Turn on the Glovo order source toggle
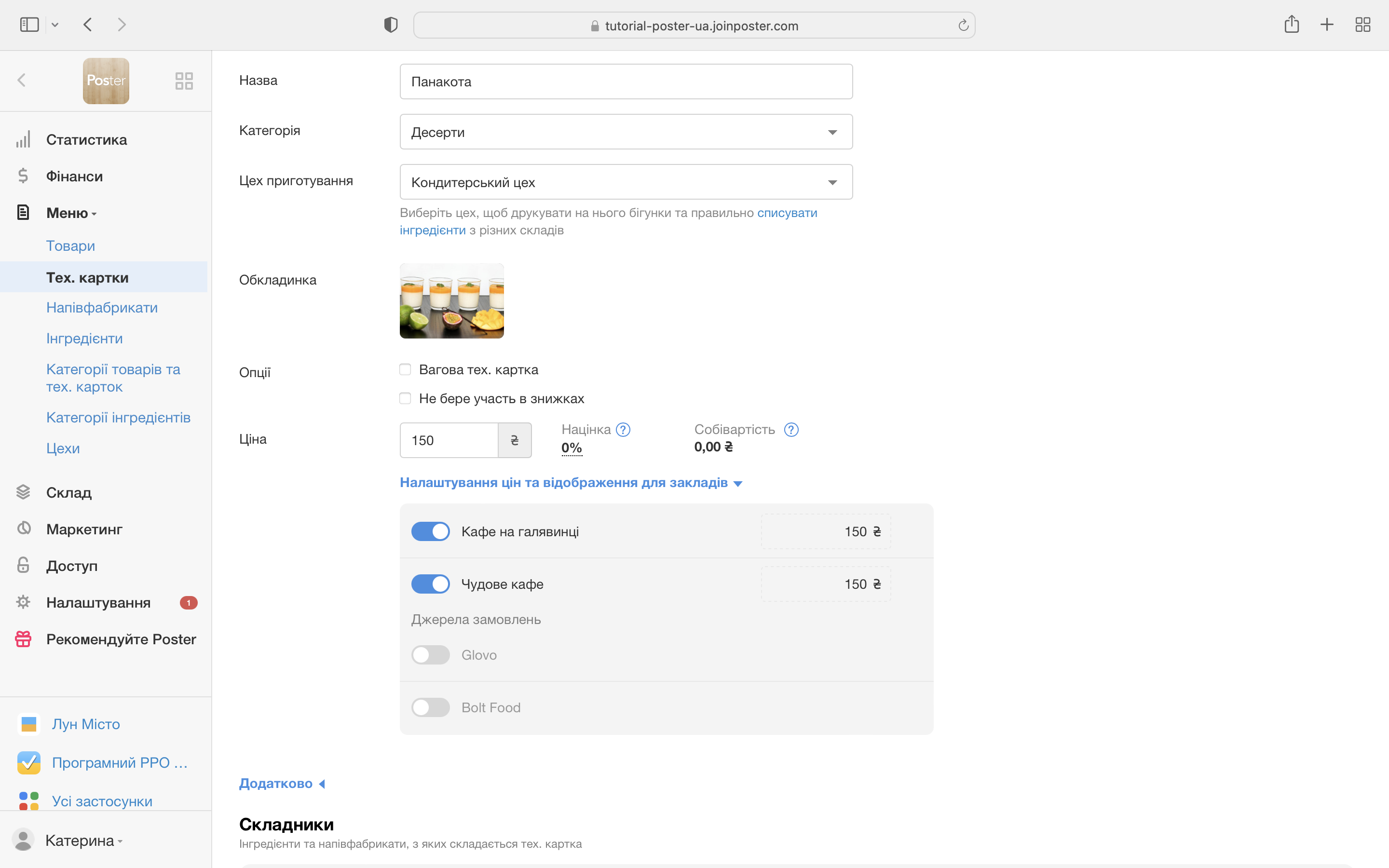Image resolution: width=1389 pixels, height=868 pixels. tap(431, 654)
